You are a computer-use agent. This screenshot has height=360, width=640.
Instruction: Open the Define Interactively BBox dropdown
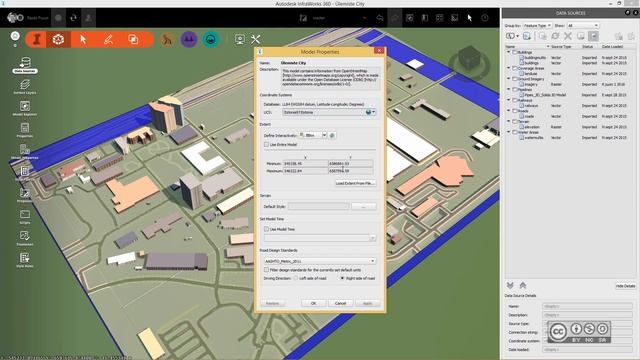[x=313, y=135]
